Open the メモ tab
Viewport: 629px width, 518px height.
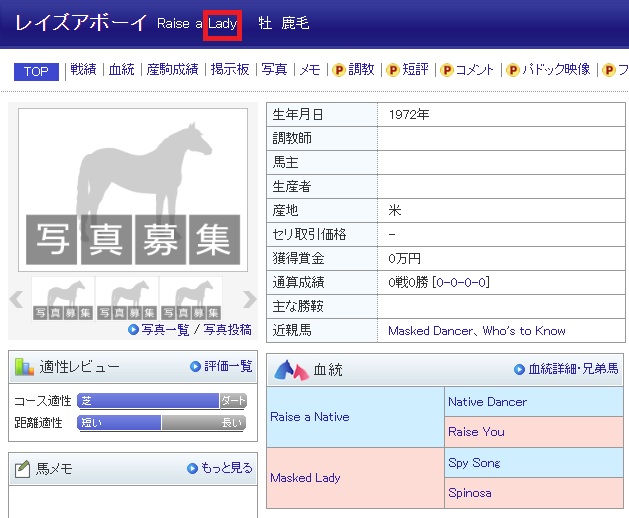[x=310, y=70]
